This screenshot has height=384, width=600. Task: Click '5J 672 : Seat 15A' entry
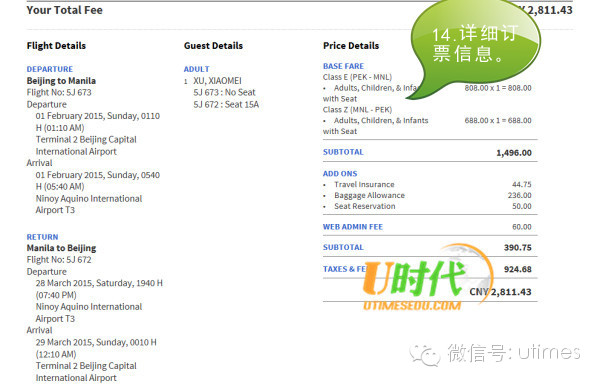point(226,104)
